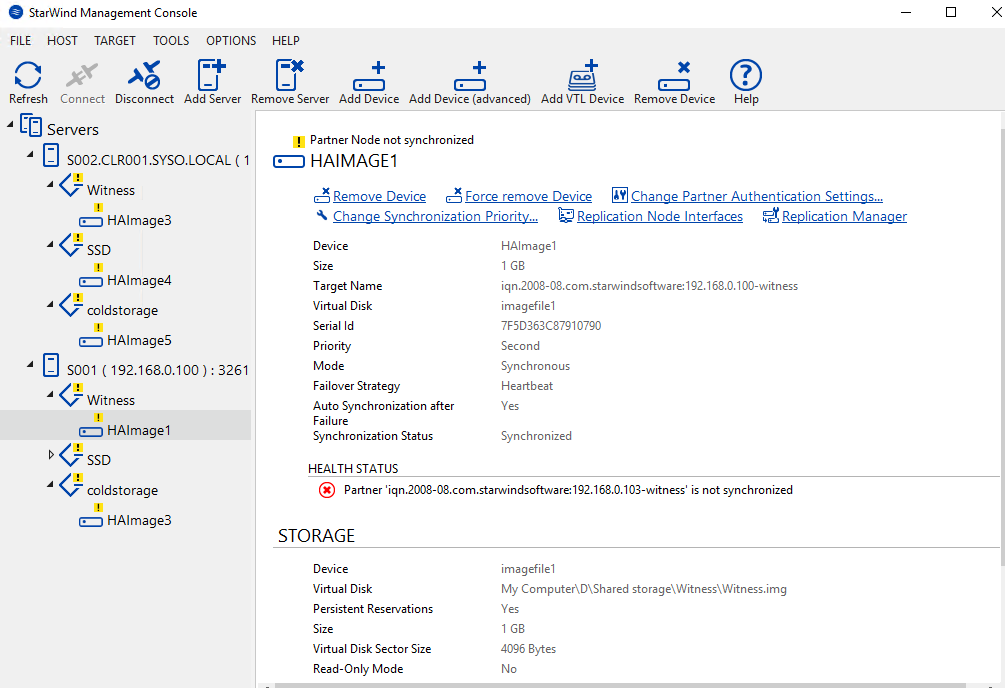The width and height of the screenshot is (1005, 688).
Task: Collapse Witness target under S001
Action: pos(50,394)
